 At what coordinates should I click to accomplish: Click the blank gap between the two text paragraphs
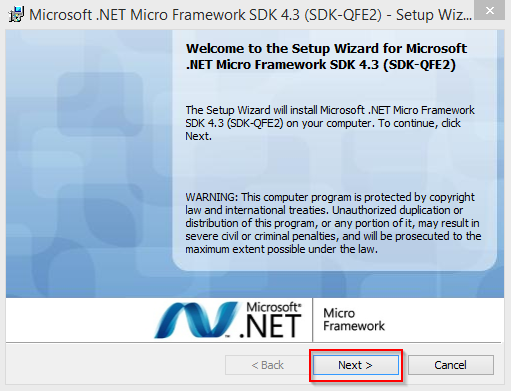coord(333,167)
